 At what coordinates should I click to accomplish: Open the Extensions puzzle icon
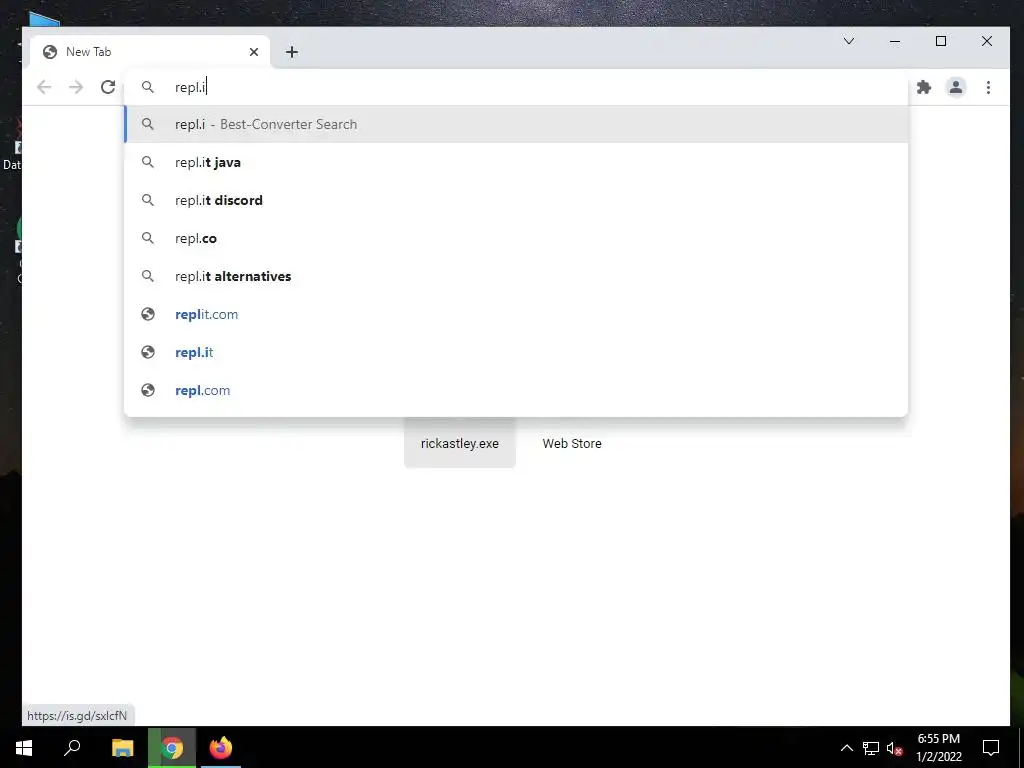tap(923, 87)
